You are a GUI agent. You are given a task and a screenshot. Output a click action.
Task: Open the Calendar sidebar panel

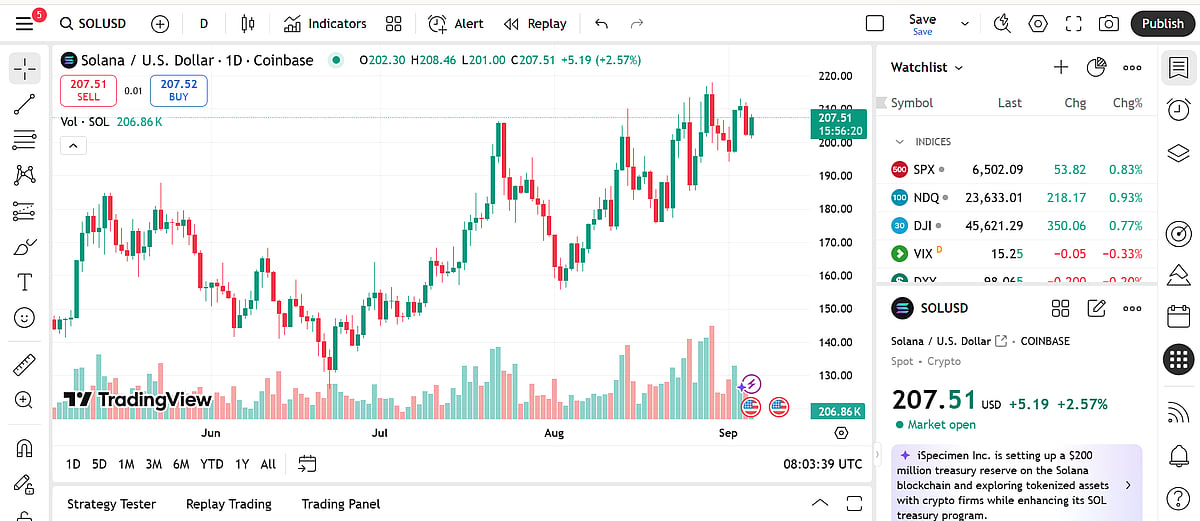[1179, 317]
